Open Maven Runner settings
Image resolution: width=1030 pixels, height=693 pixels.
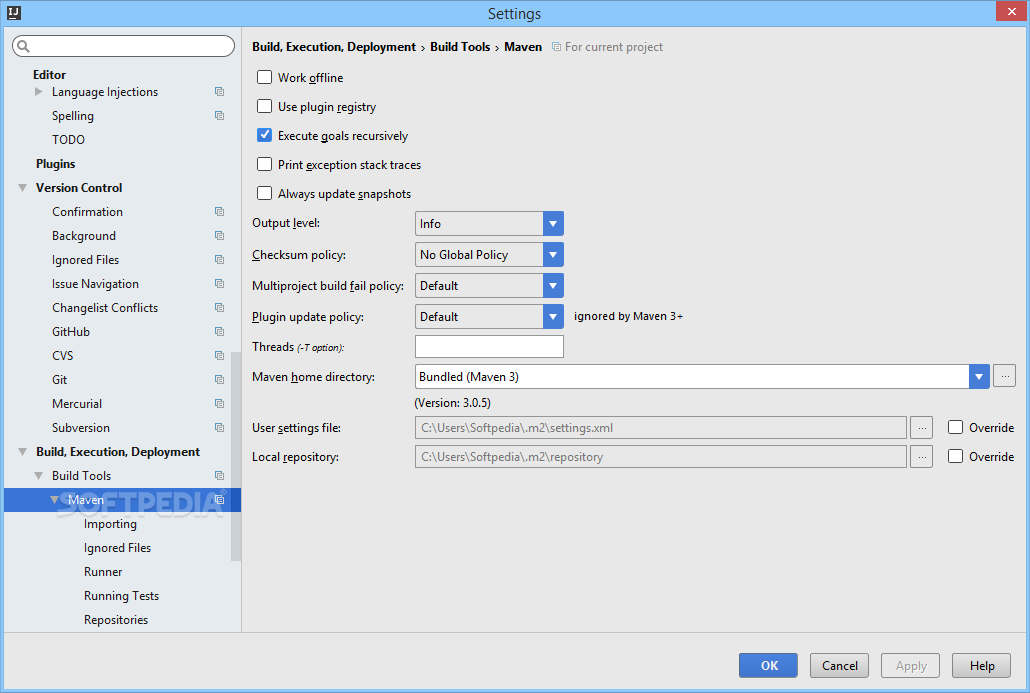(103, 572)
